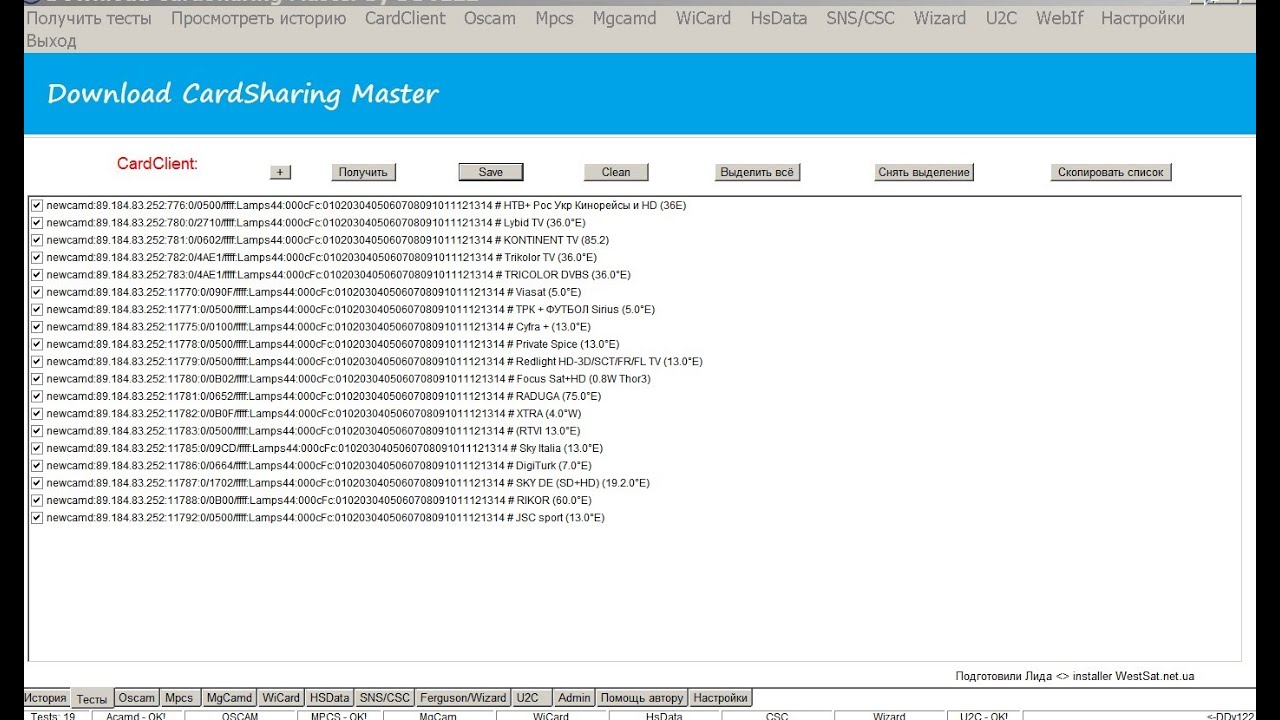Click the CardClient: red label
This screenshot has height=720, width=1280.
click(x=158, y=164)
